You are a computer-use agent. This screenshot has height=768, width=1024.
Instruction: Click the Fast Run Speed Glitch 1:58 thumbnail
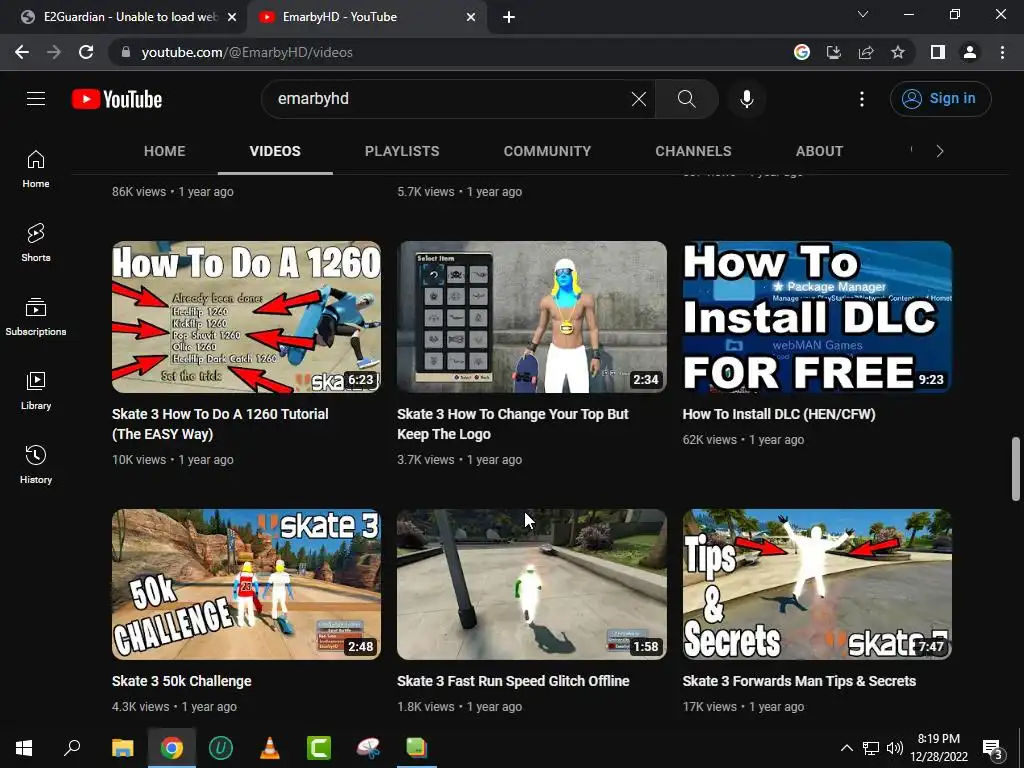pos(532,584)
